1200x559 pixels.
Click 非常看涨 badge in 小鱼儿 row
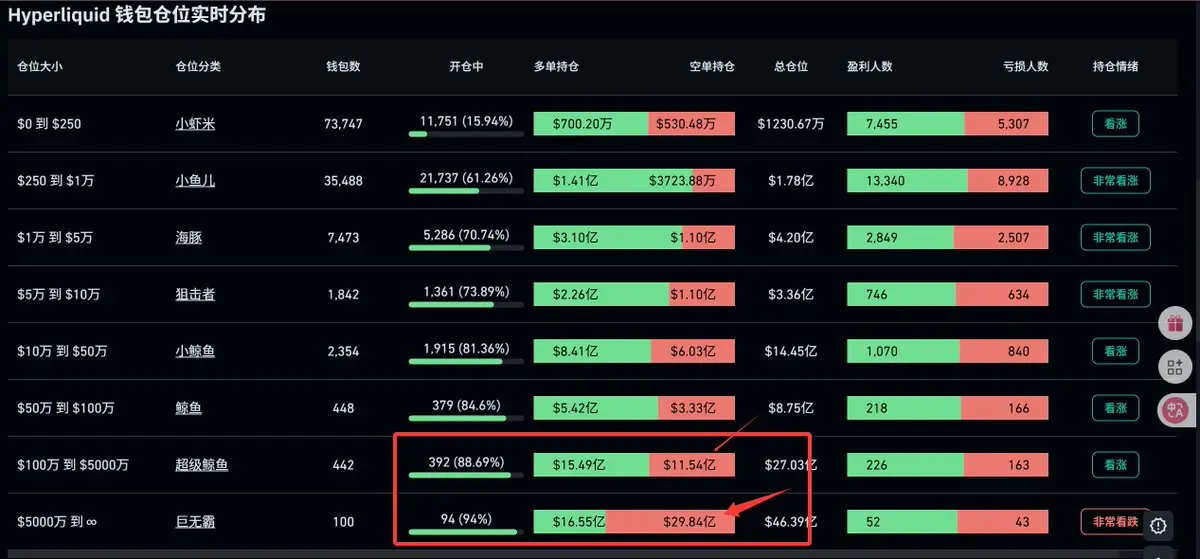[1115, 181]
